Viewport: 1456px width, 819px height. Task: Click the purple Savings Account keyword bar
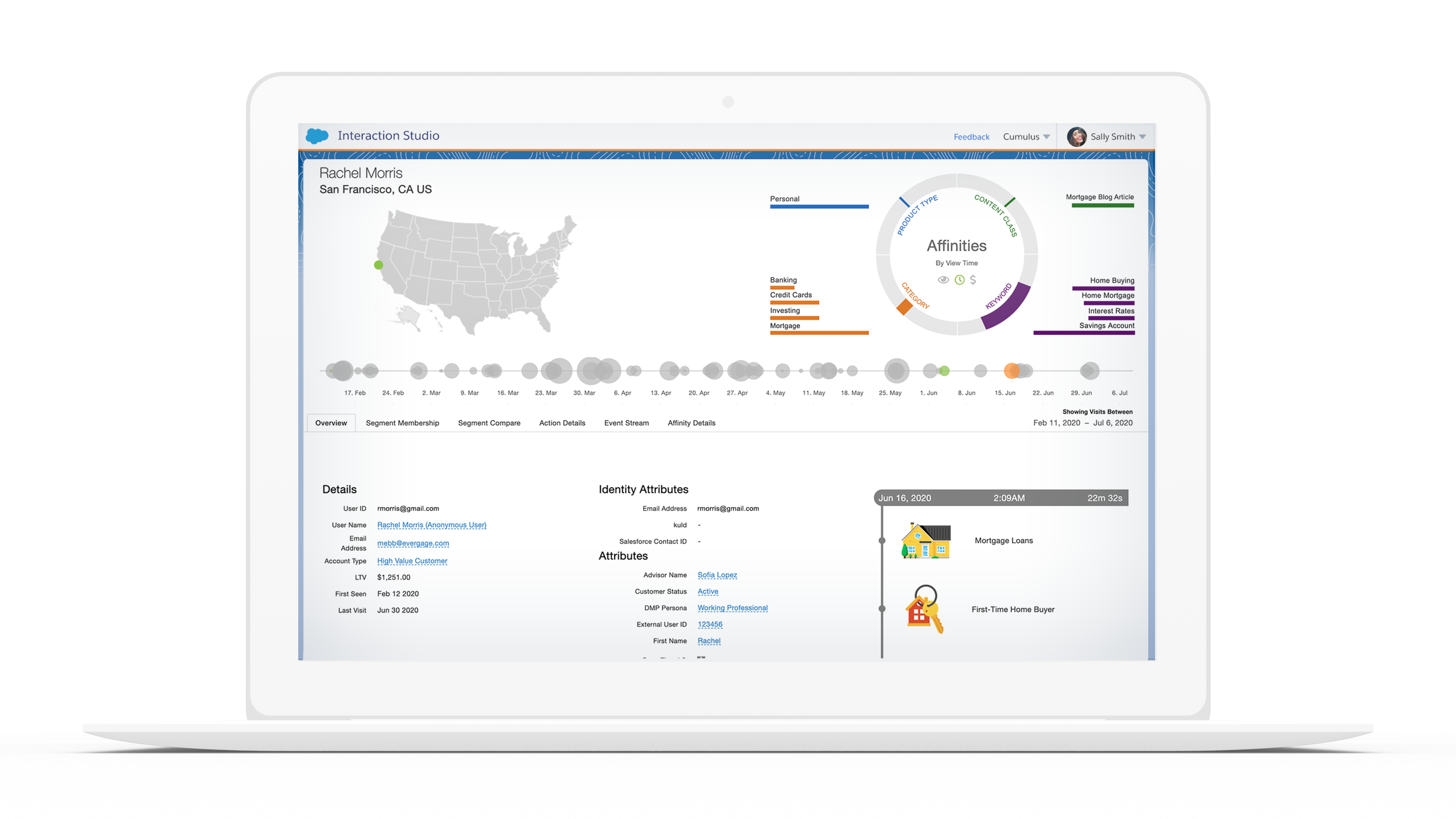pyautogui.click(x=1084, y=333)
